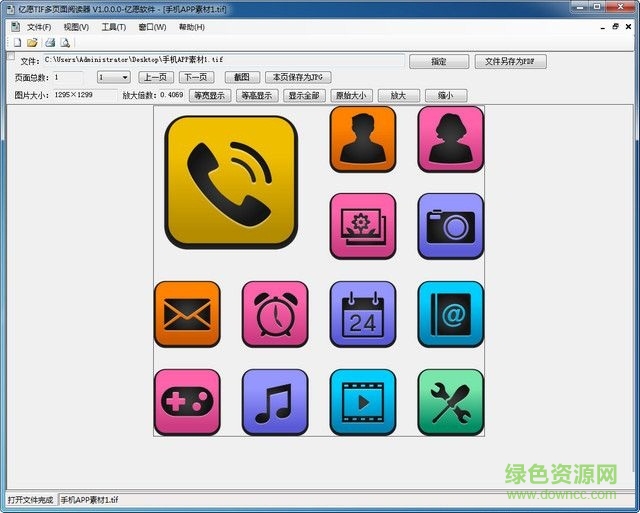This screenshot has width=640, height=513.
Task: Fit width with 等宽显示 button
Action: click(x=210, y=95)
